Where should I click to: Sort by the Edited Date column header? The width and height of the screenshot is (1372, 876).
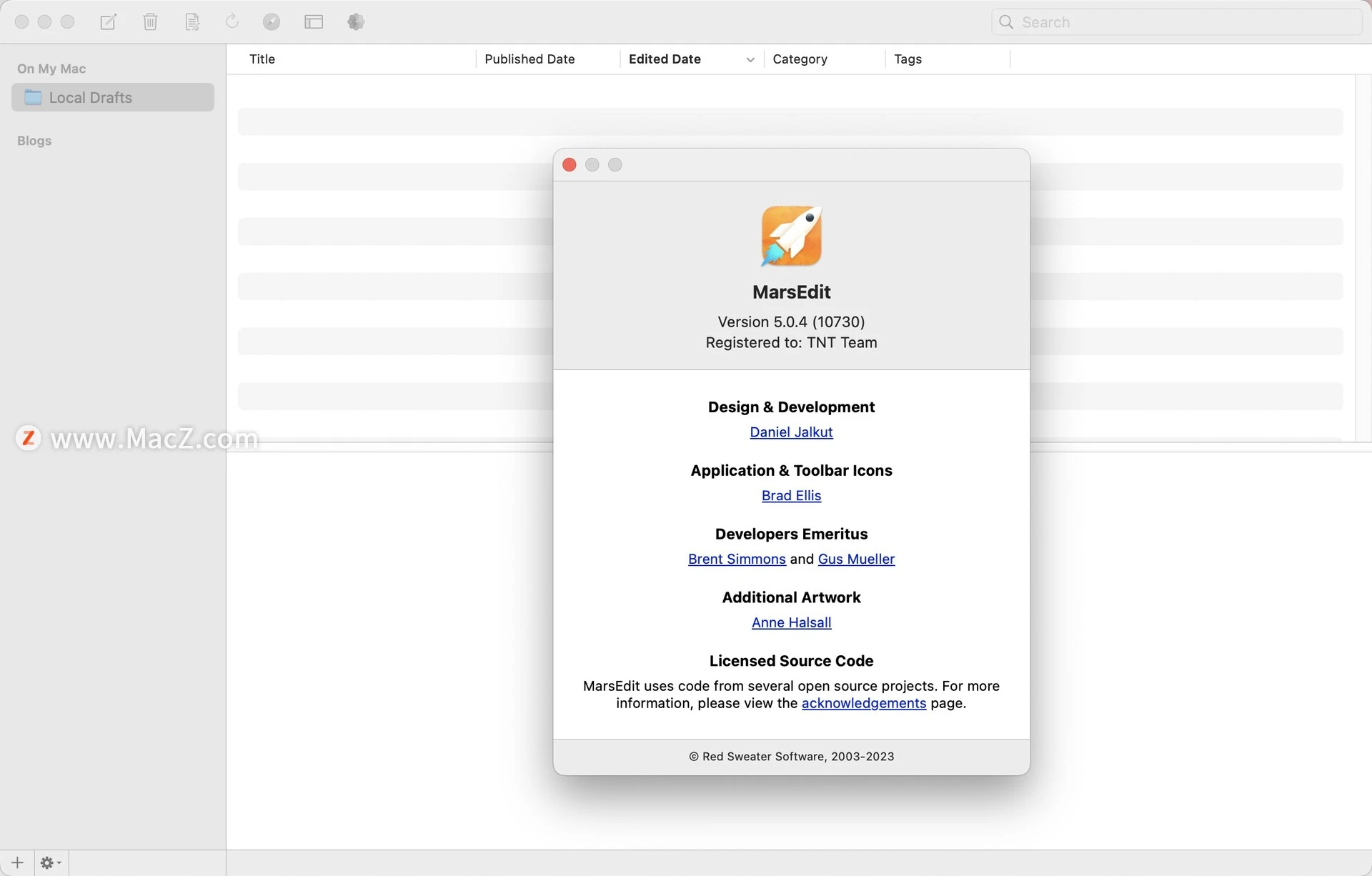[665, 59]
